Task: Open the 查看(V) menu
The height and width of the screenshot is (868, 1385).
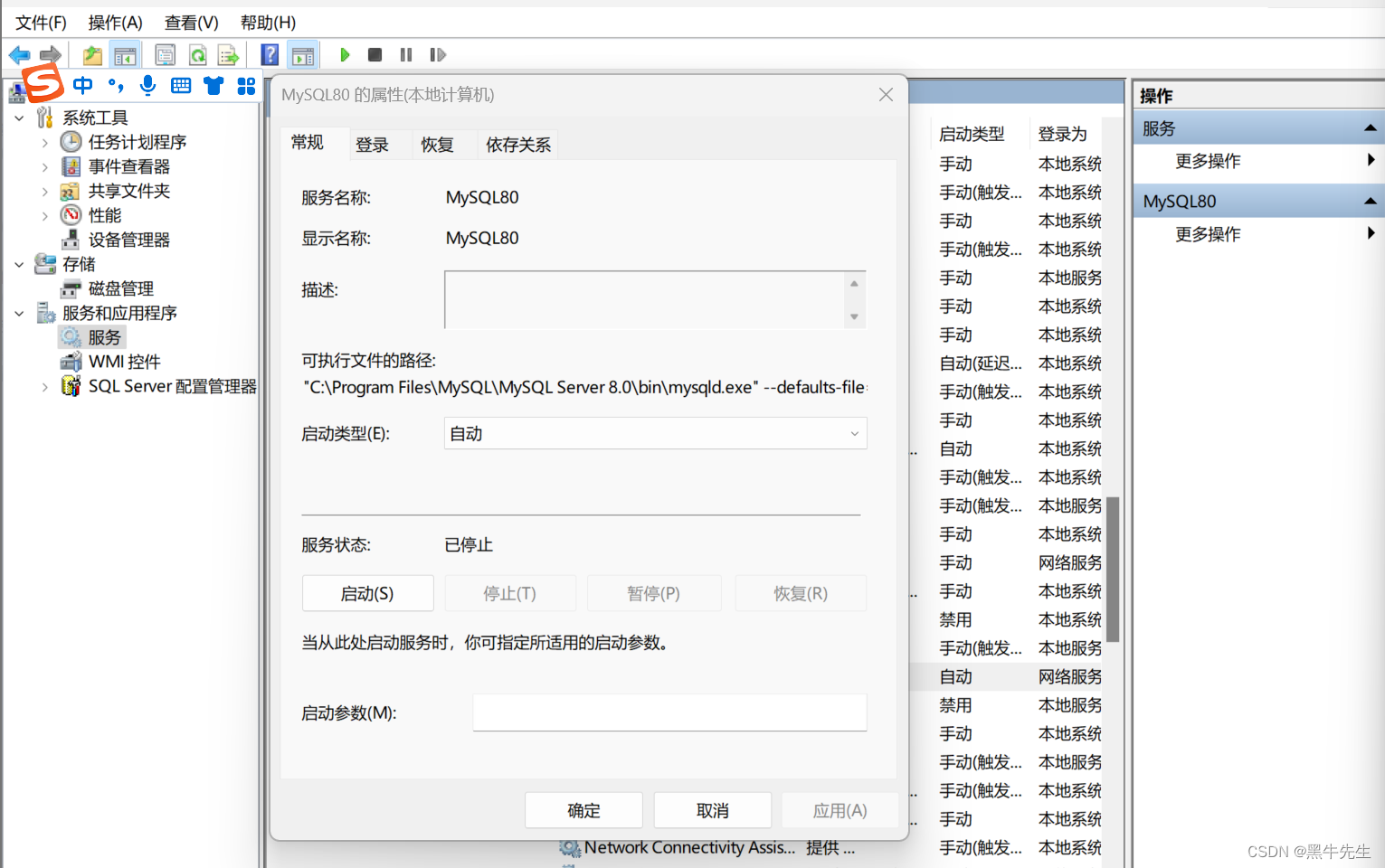Action: (x=191, y=23)
